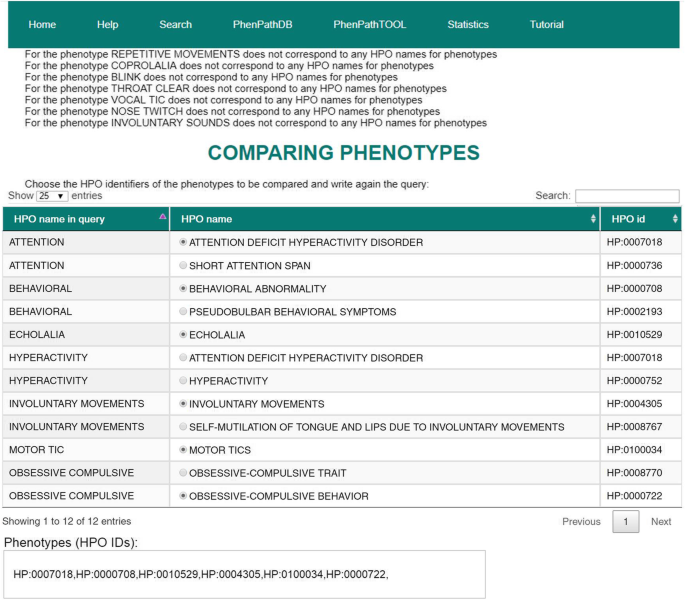Select the MOTOR TICS radio button
The height and width of the screenshot is (600, 685).
(182, 450)
